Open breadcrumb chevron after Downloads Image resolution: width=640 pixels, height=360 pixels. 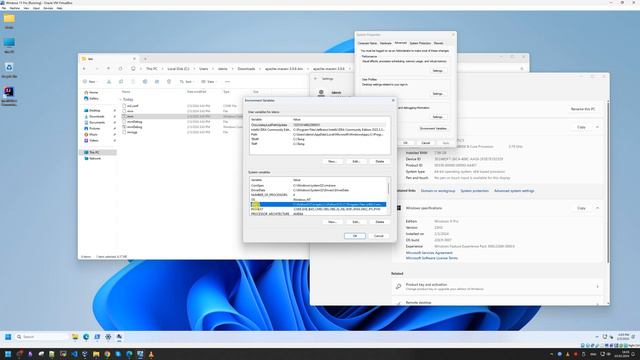point(260,69)
